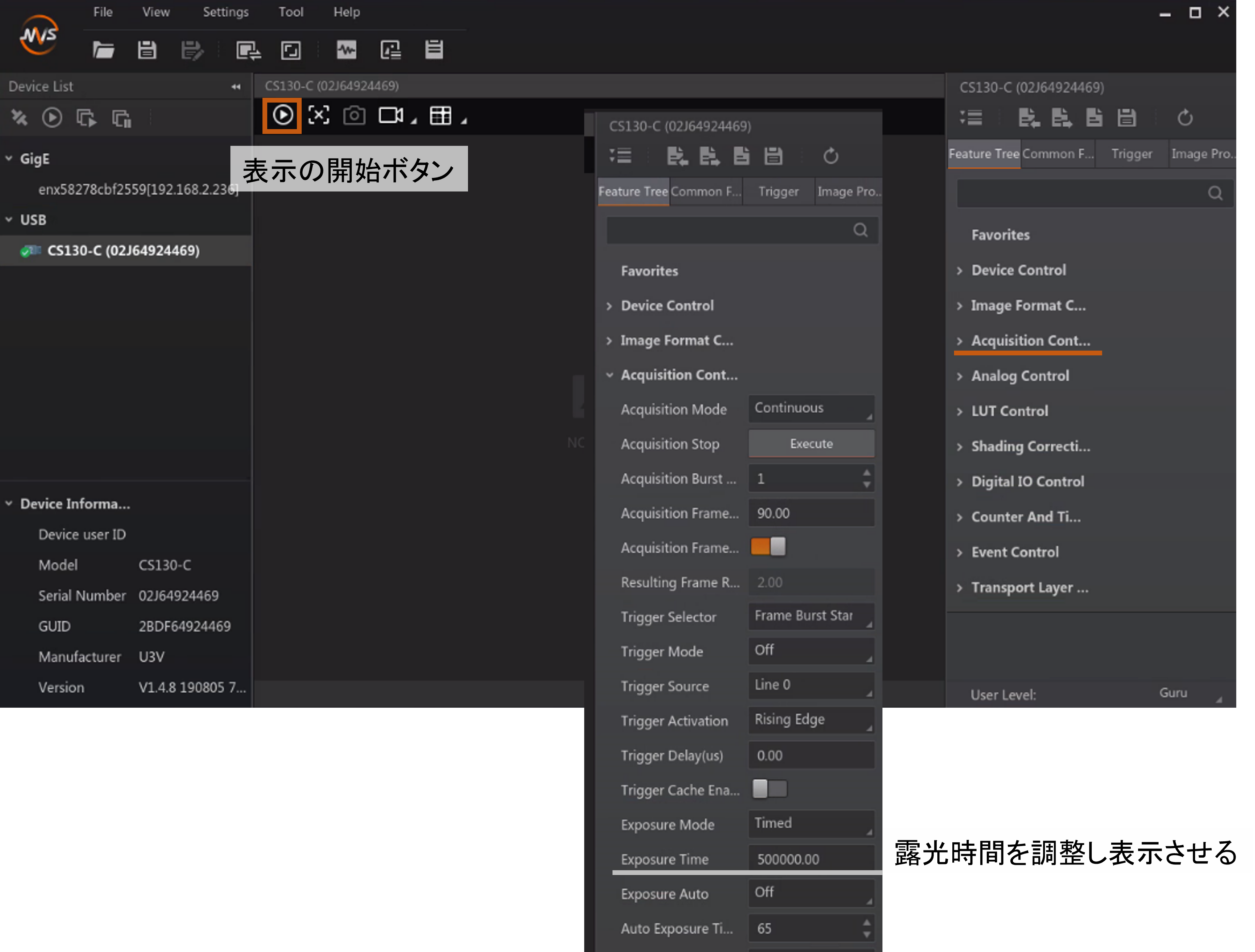Image resolution: width=1255 pixels, height=952 pixels.
Task: Toggle the Trigger Cache Enable switch
Action: coord(769,789)
